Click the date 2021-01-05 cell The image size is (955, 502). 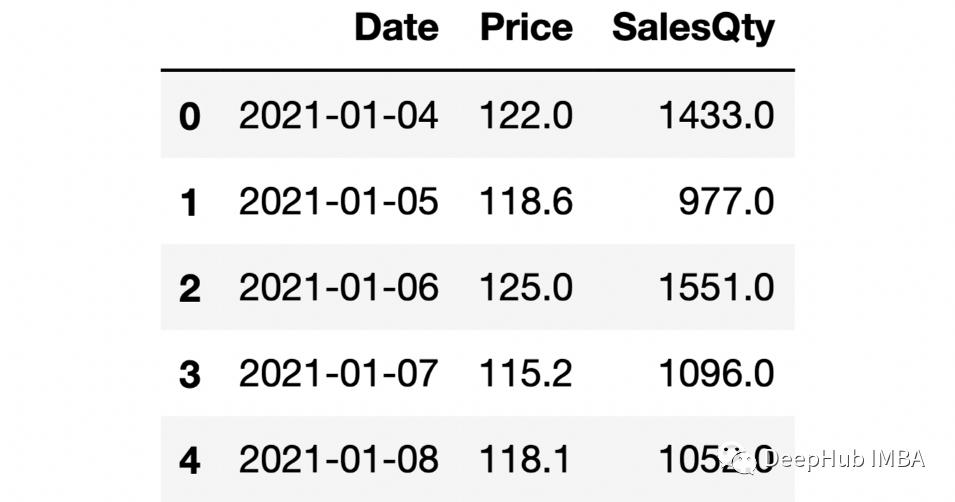[339, 202]
